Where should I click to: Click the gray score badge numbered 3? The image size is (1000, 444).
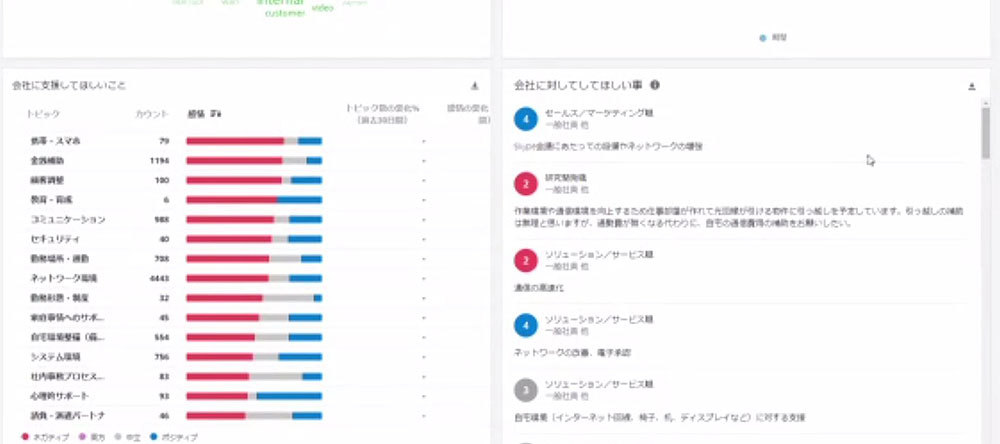coord(525,389)
